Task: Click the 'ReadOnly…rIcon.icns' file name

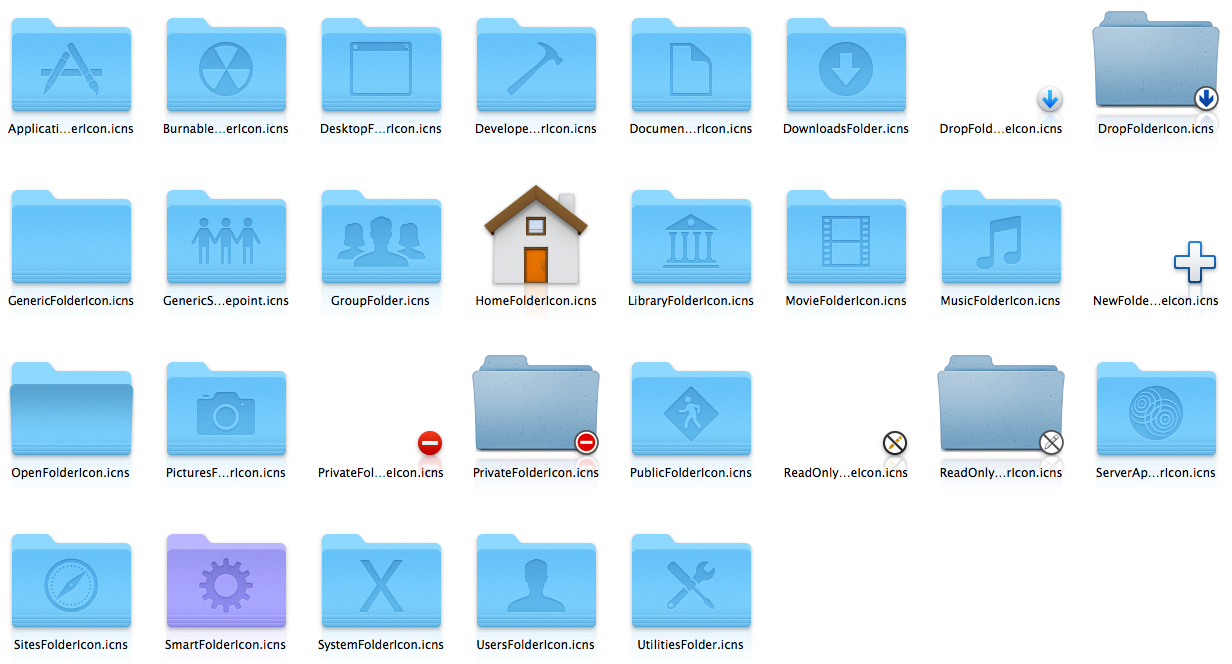Action: (x=1001, y=473)
